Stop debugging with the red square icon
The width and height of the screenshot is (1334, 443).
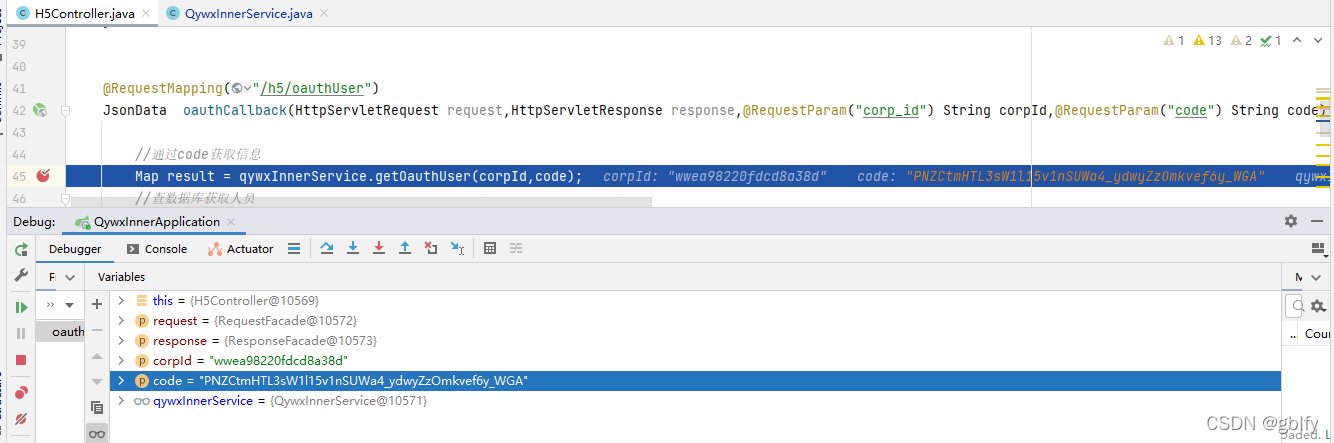tap(21, 359)
